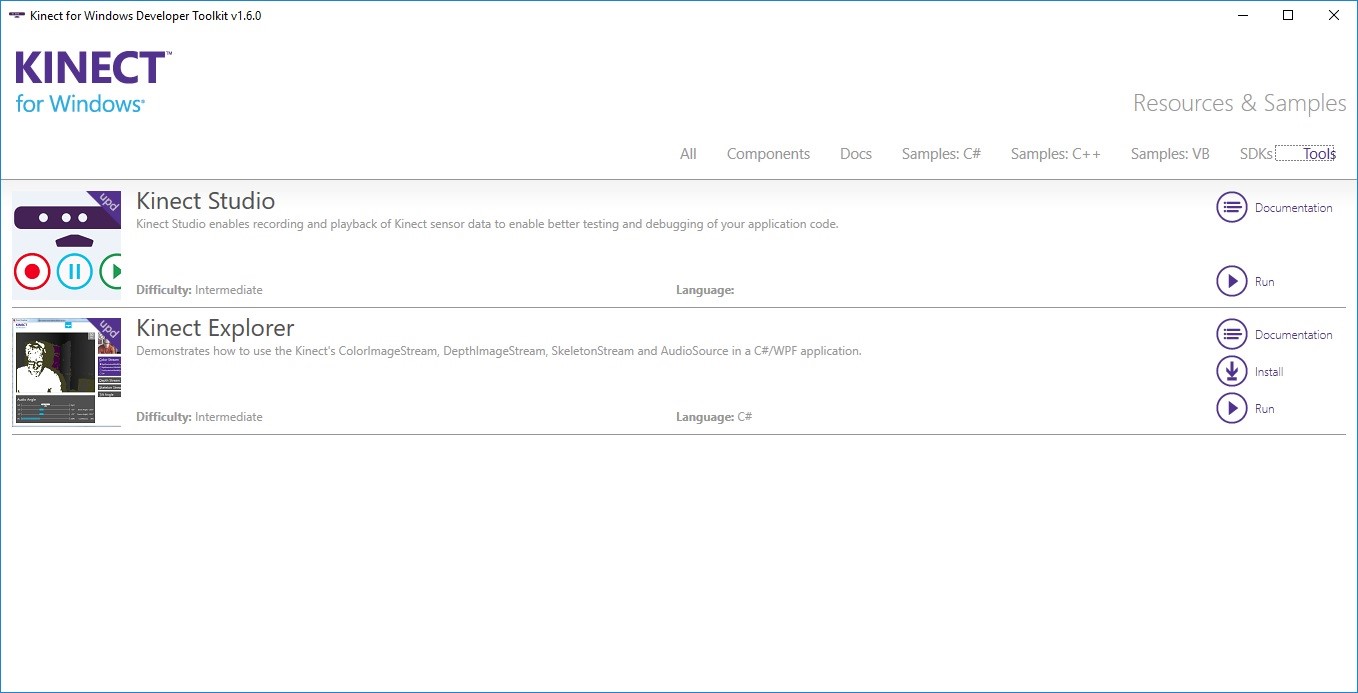This screenshot has height=693, width=1358.
Task: Click Kinect Studio Run label
Action: [1265, 282]
